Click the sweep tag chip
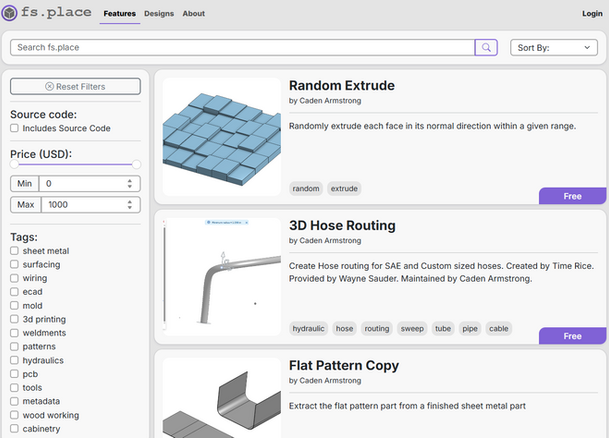The image size is (609, 438). point(412,328)
